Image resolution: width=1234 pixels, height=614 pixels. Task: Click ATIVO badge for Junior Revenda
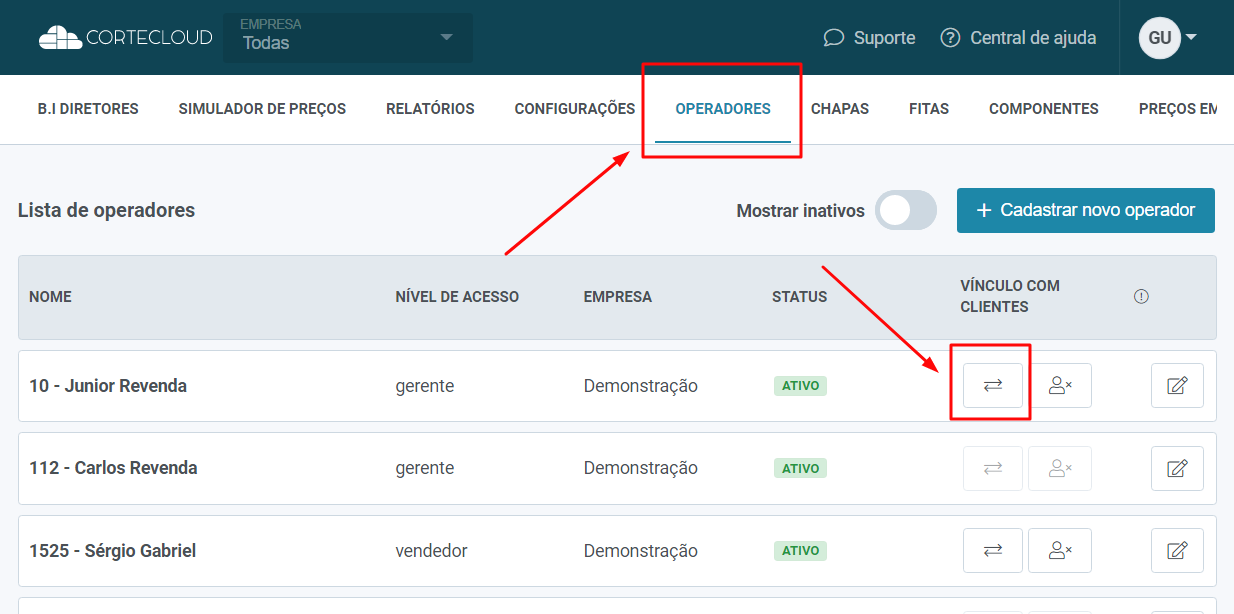[800, 386]
